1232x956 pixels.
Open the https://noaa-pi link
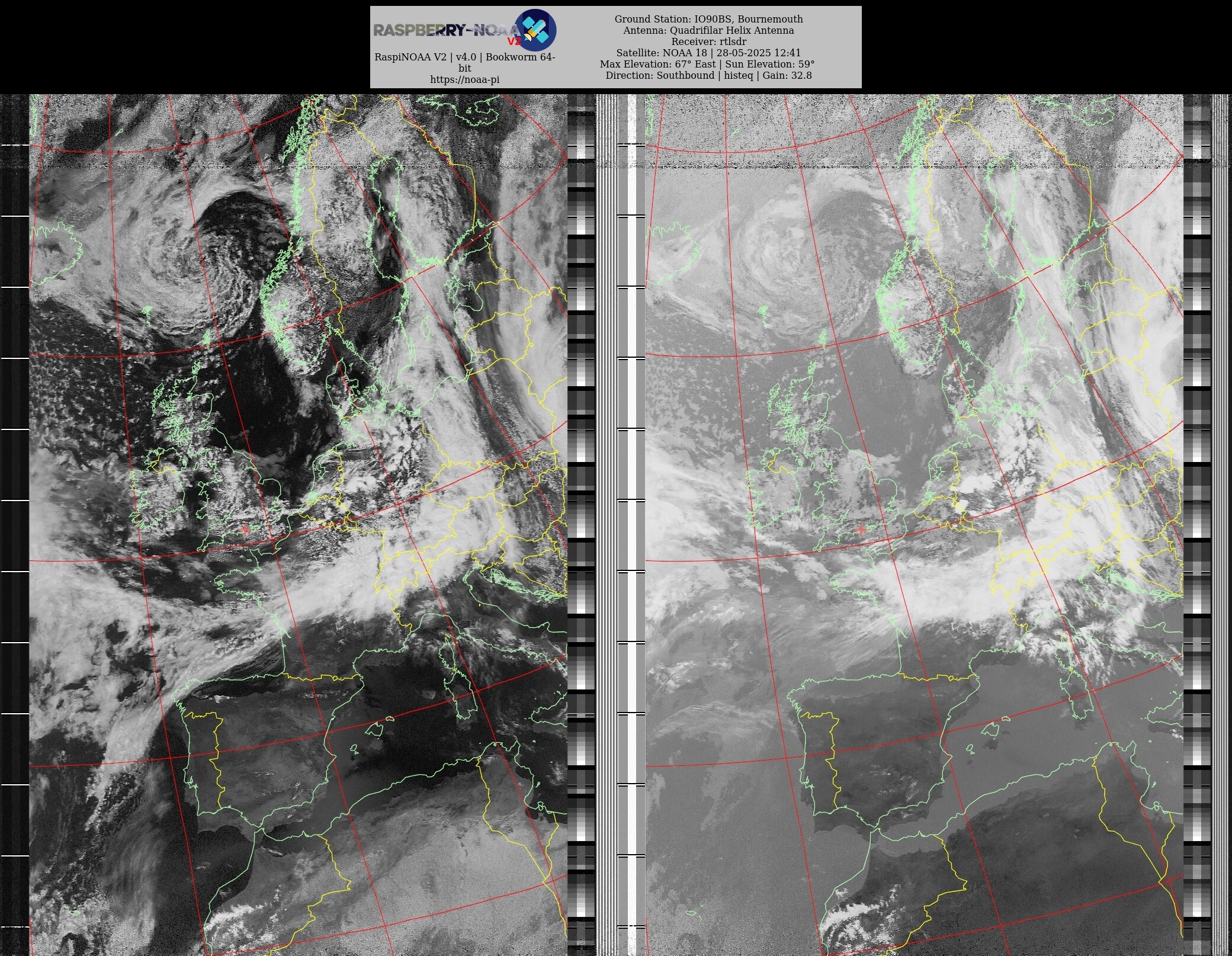pos(465,79)
